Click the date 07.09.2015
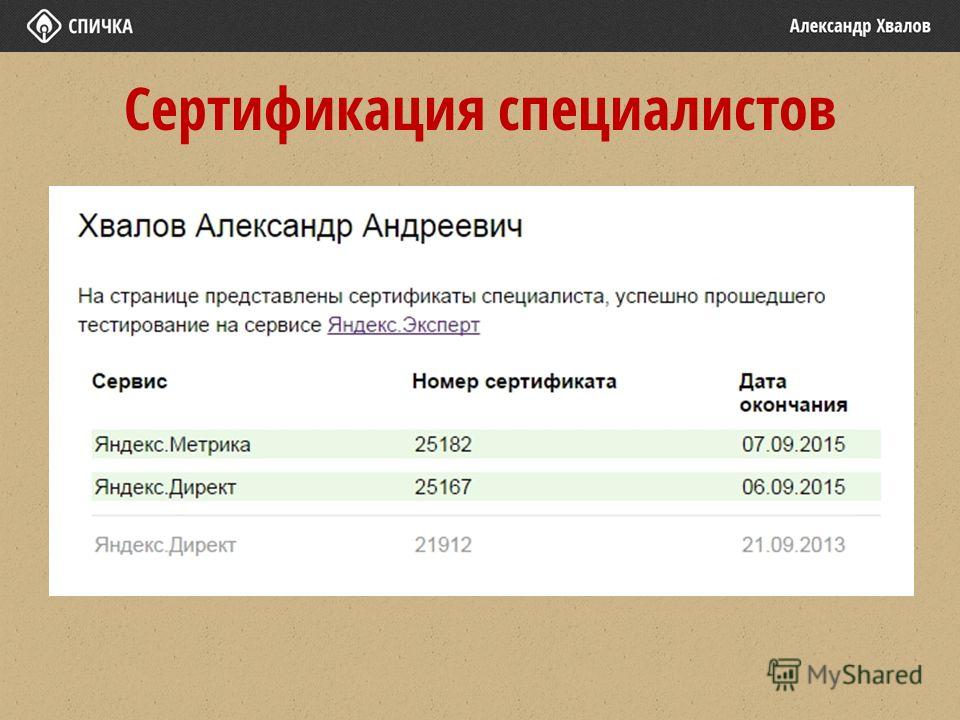The width and height of the screenshot is (960, 720). click(793, 444)
